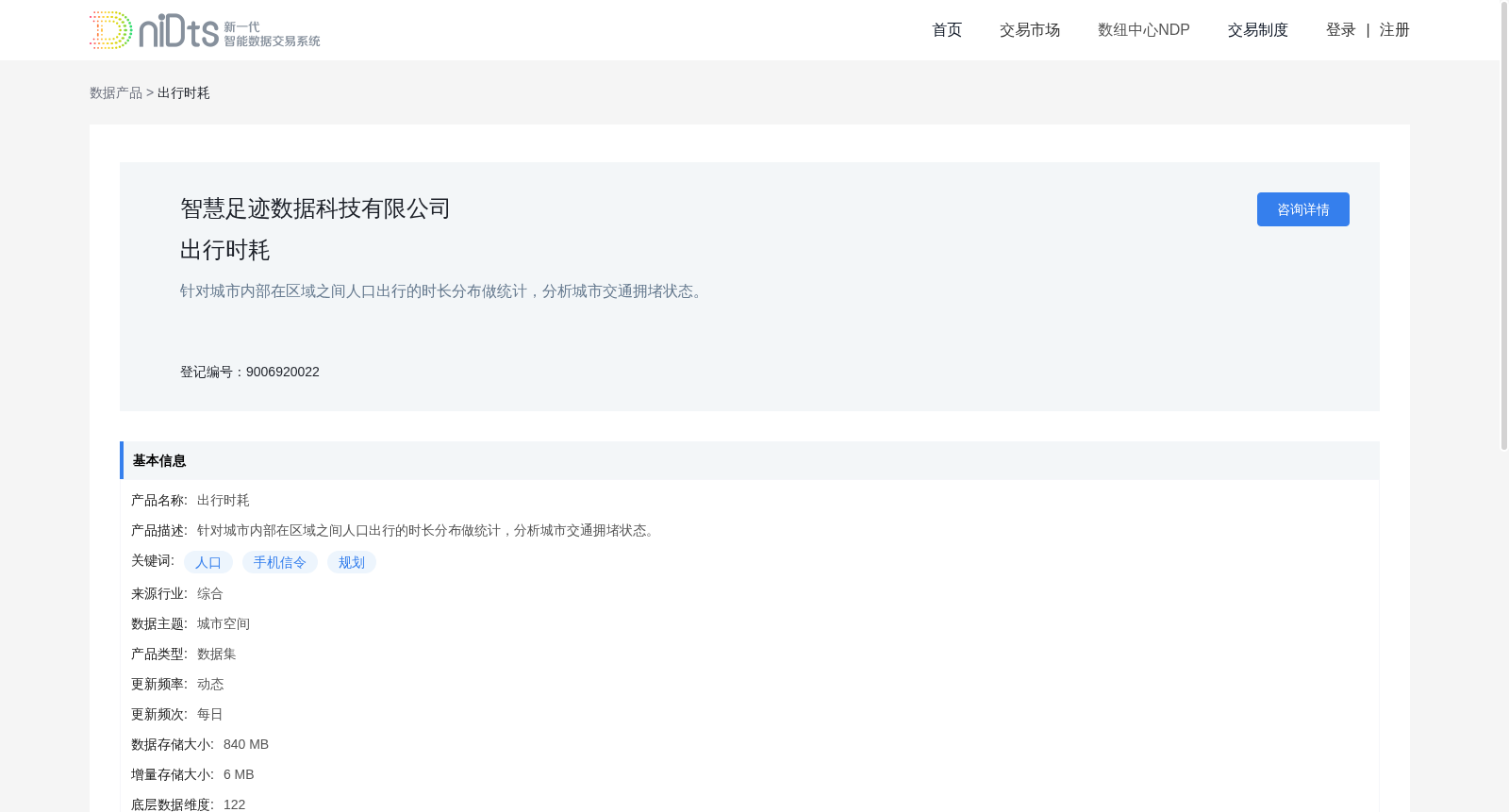Open 数纽中心NDP navigation item

[x=1144, y=30]
